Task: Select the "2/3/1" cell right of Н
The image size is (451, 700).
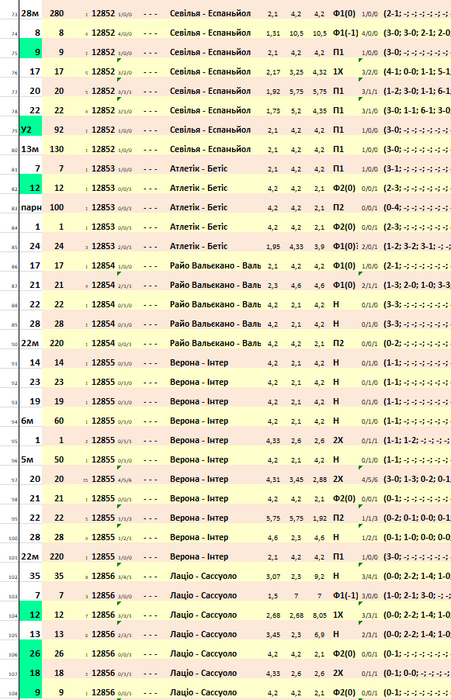Action: [x=370, y=634]
